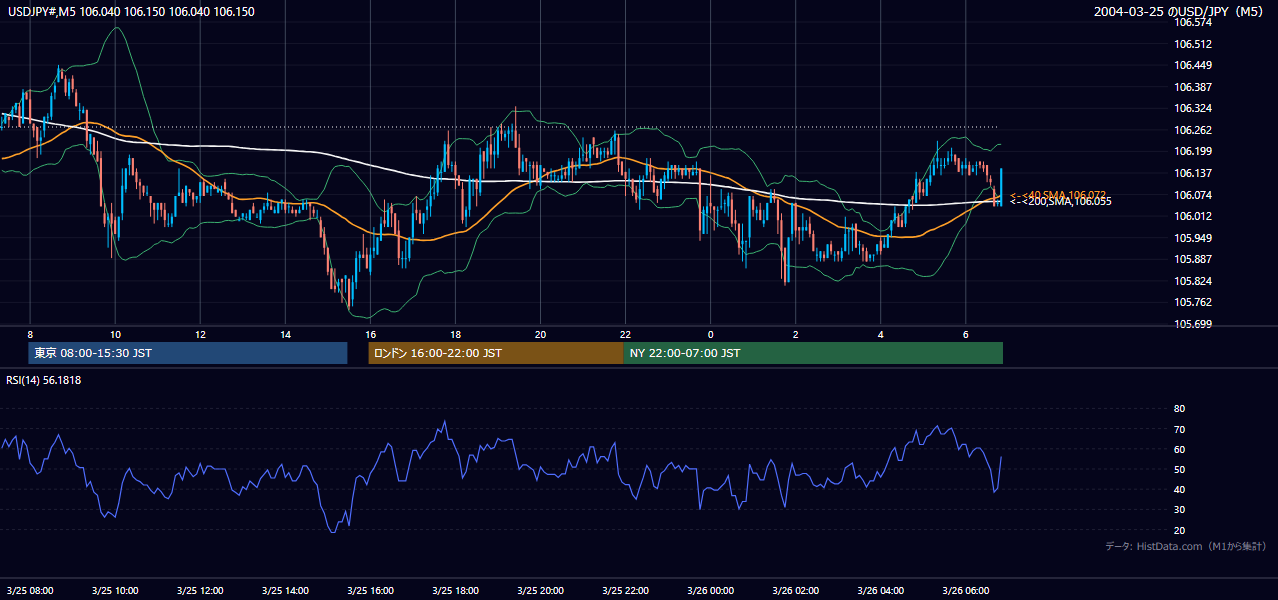Click the HistData.com data attribution text
The height and width of the screenshot is (600, 1278).
click(1186, 546)
